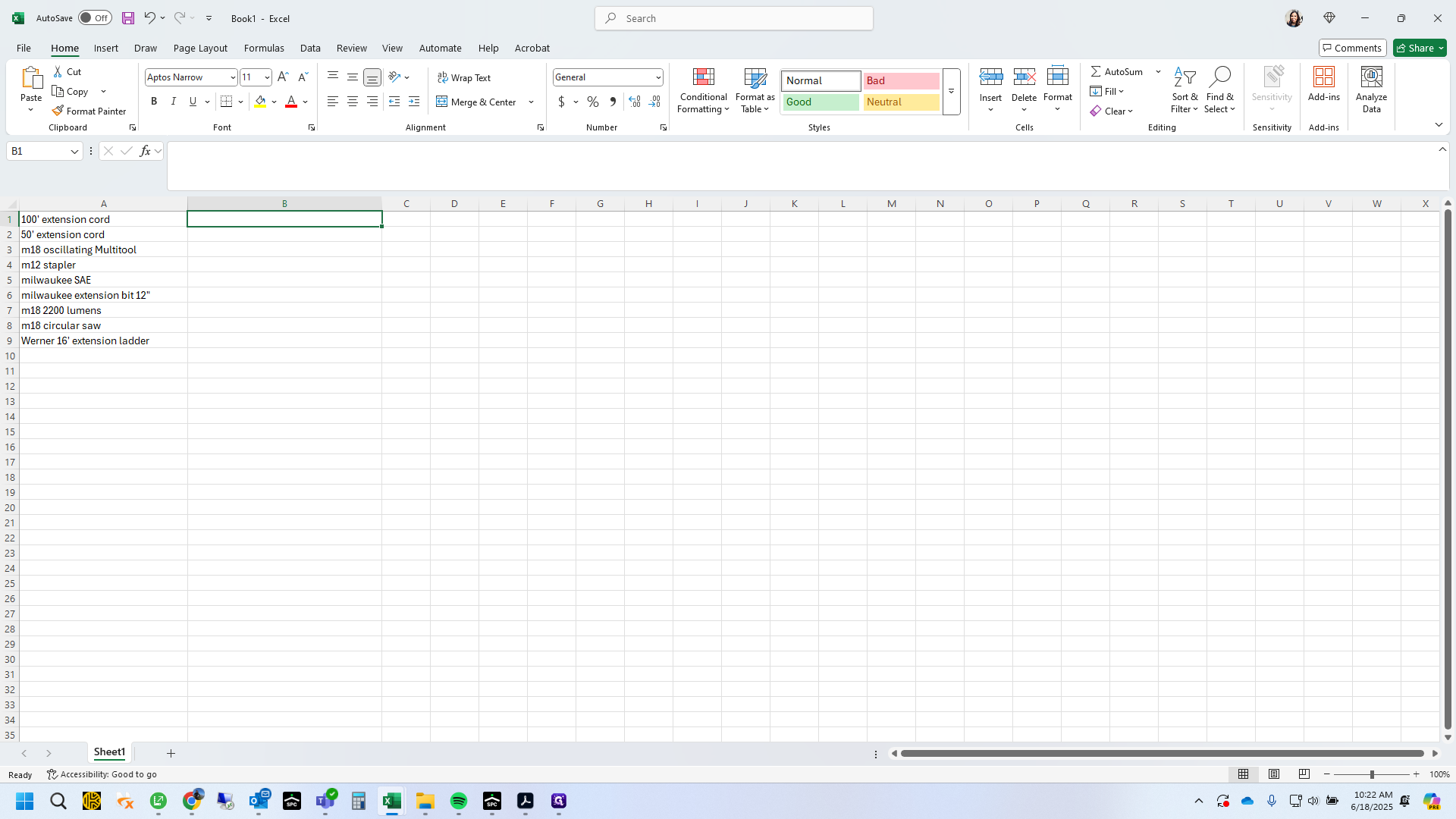Click the Copy button
This screenshot has width=1456, height=819.
[71, 91]
